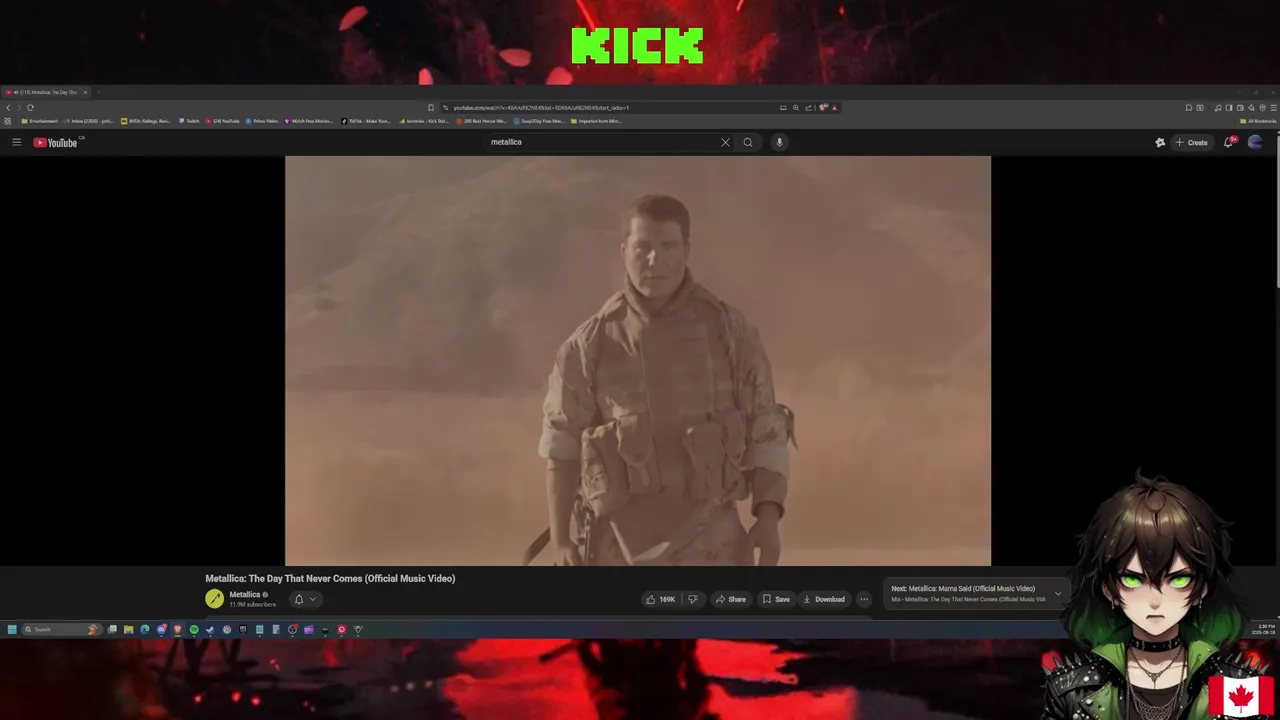This screenshot has height=720, width=1280.
Task: Click the browser address bar URL
Action: tap(541, 107)
